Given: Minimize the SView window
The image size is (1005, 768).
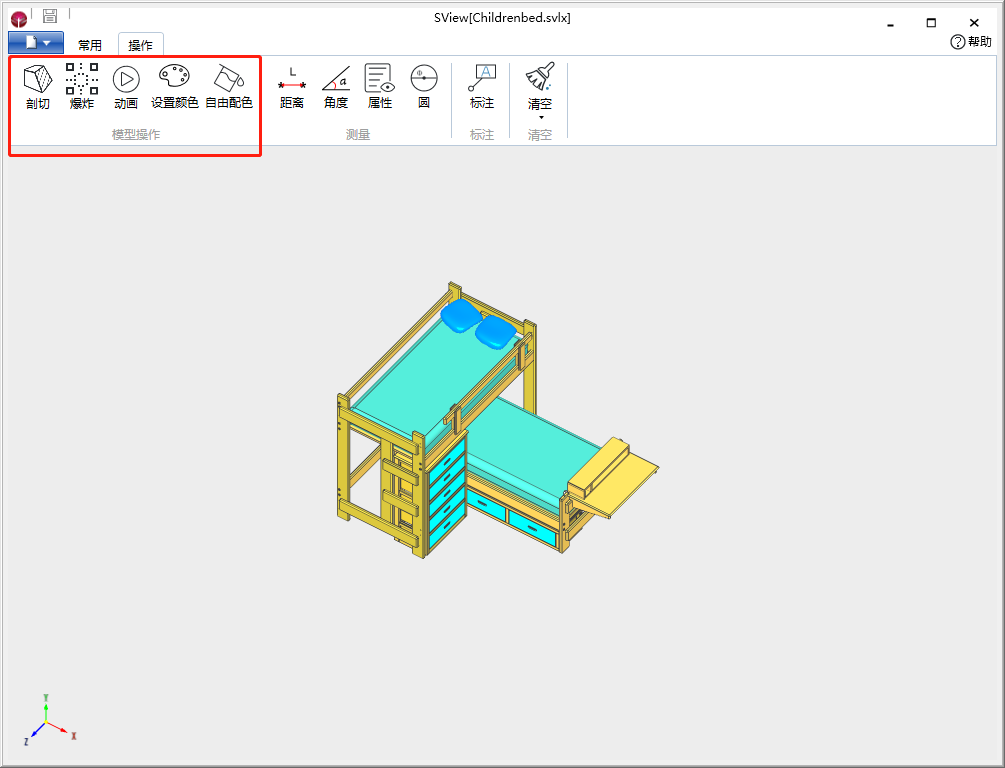Looking at the screenshot, I should tap(890, 24).
